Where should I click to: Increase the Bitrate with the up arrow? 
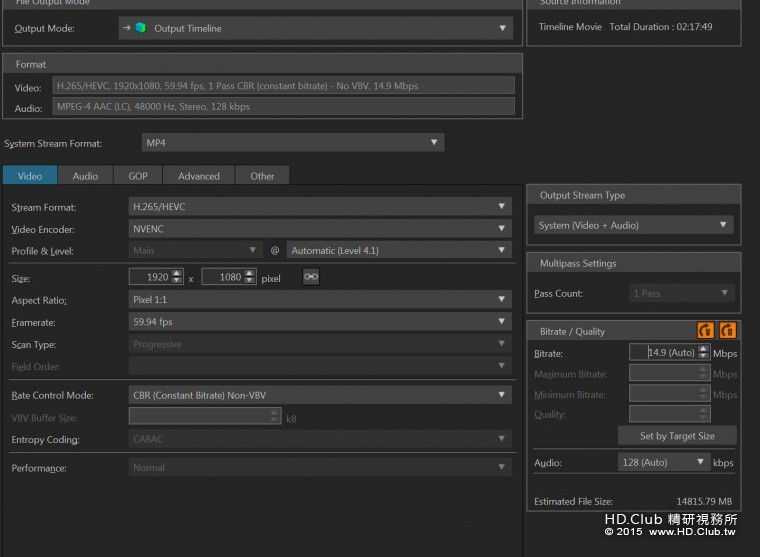click(x=703, y=349)
